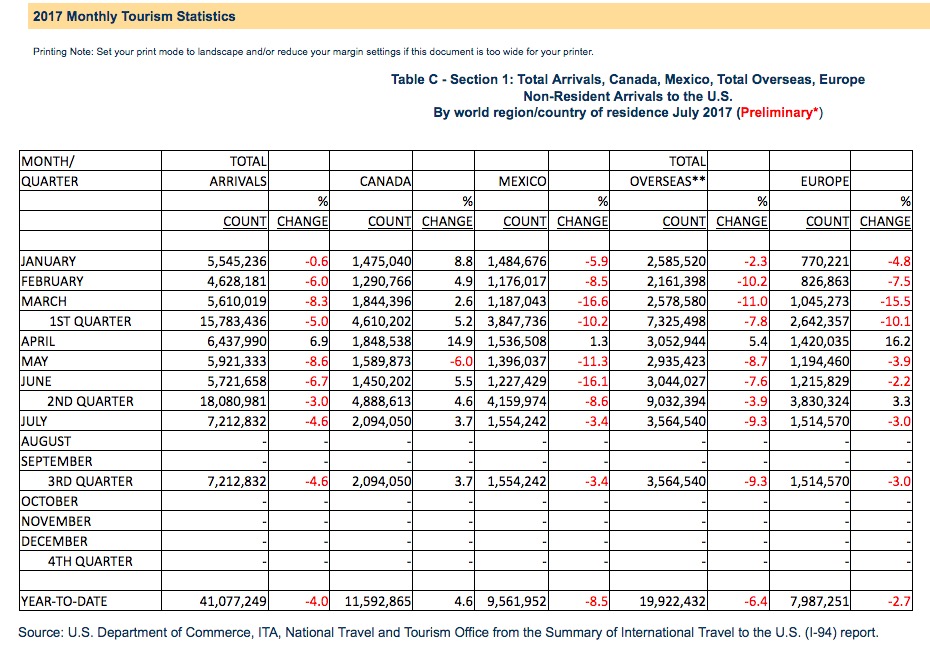Click year-to-date Europe count '7,987,251'
Viewport: 930px width, 649px height.
[820, 602]
